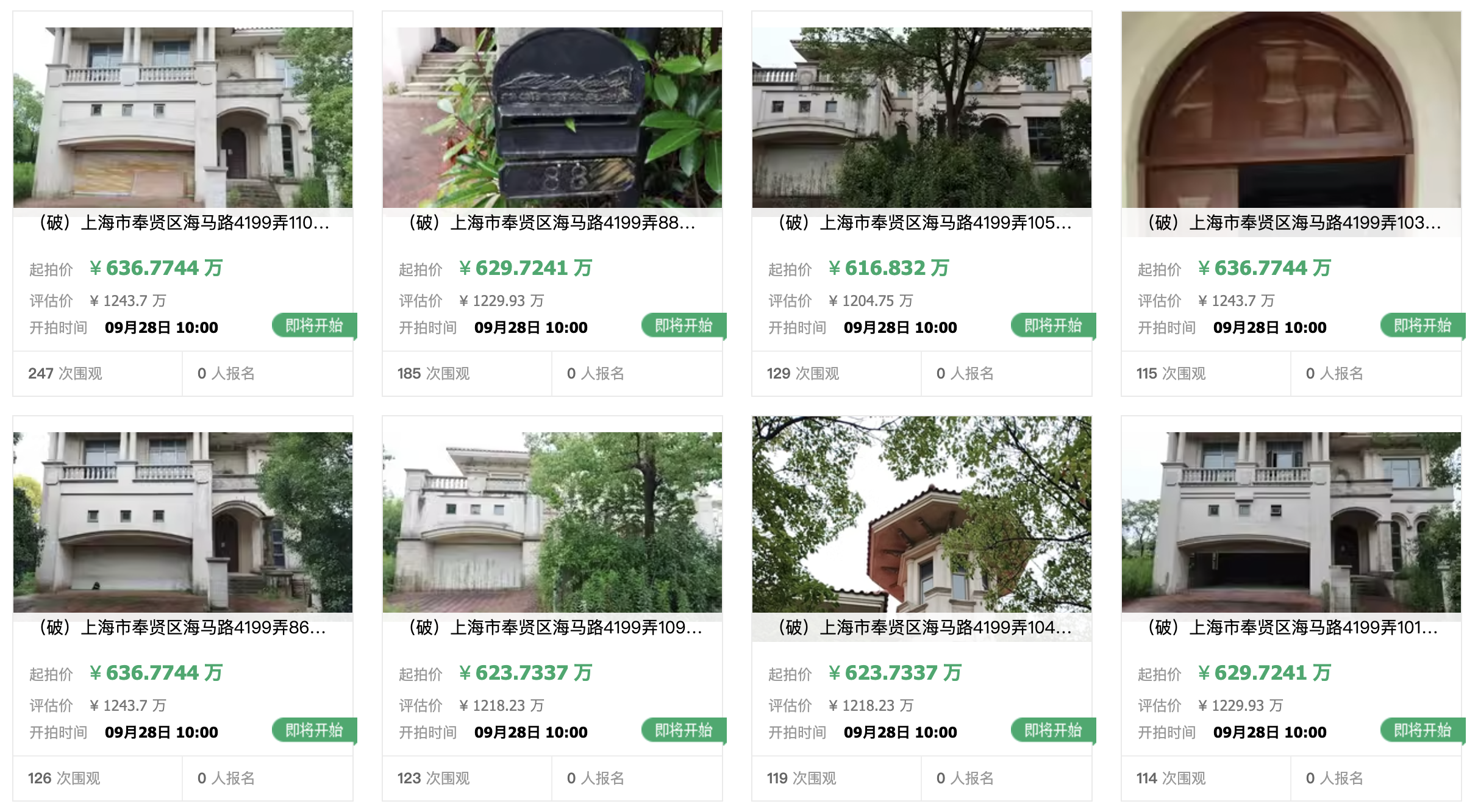The image size is (1478, 812).
Task: Open the arched wooden door photo
Action: point(1291,110)
